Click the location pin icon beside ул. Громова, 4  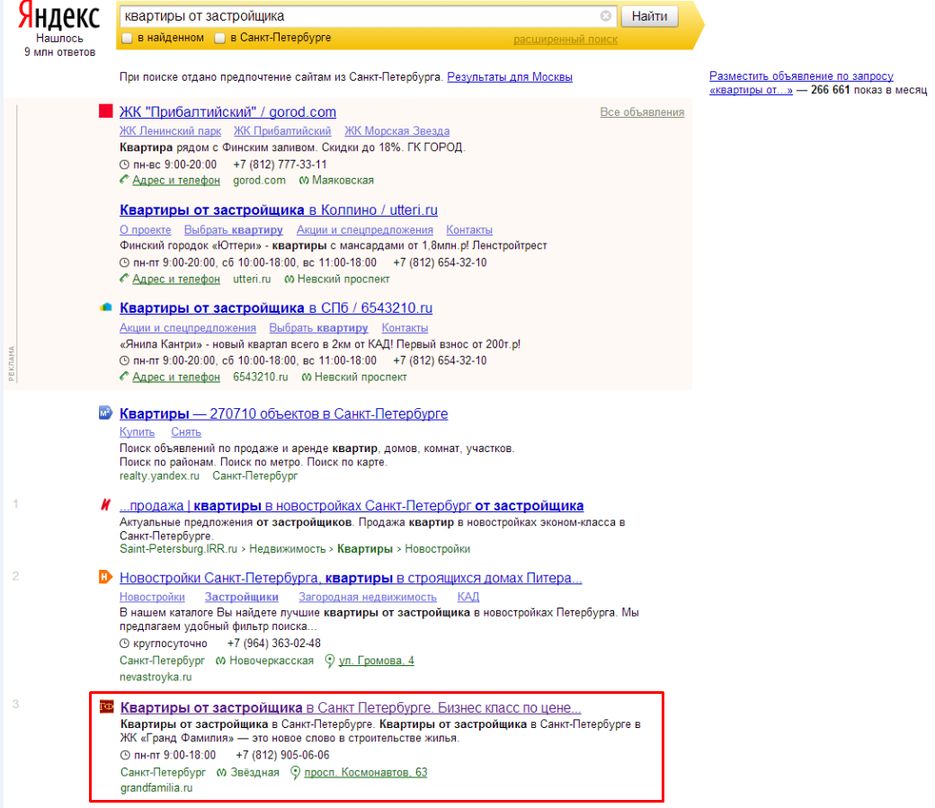[x=329, y=661]
